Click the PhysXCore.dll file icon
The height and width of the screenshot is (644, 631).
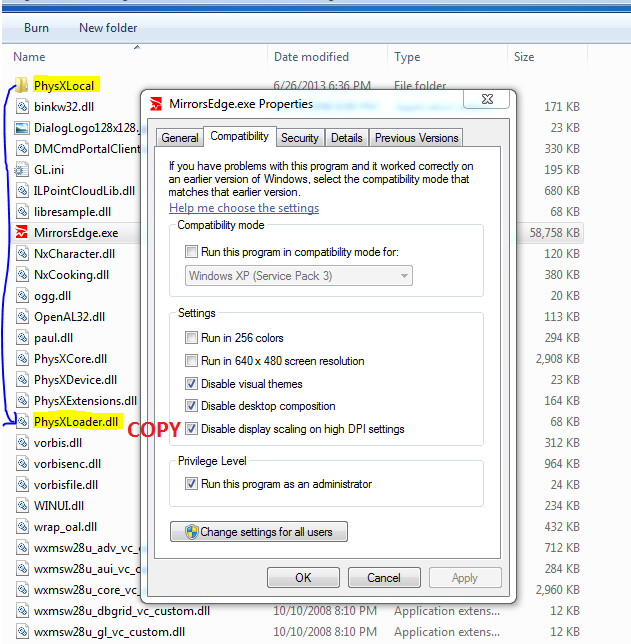(22, 359)
